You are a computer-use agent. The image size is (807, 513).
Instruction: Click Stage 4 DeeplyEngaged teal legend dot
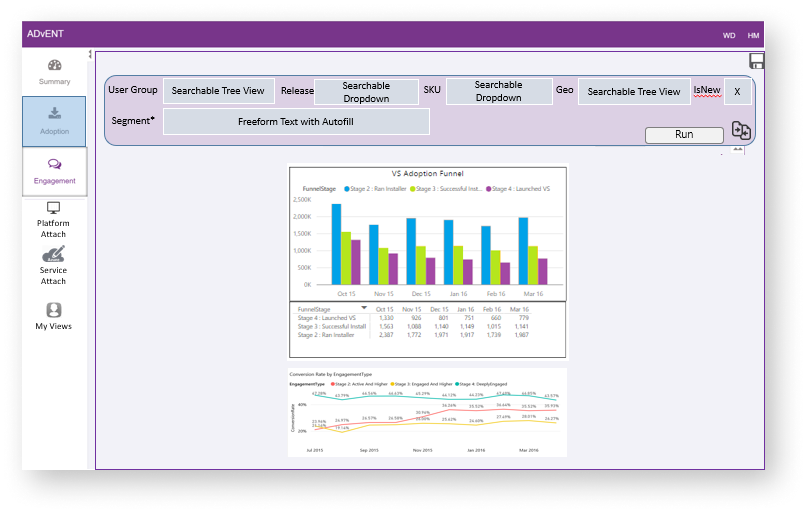click(457, 384)
